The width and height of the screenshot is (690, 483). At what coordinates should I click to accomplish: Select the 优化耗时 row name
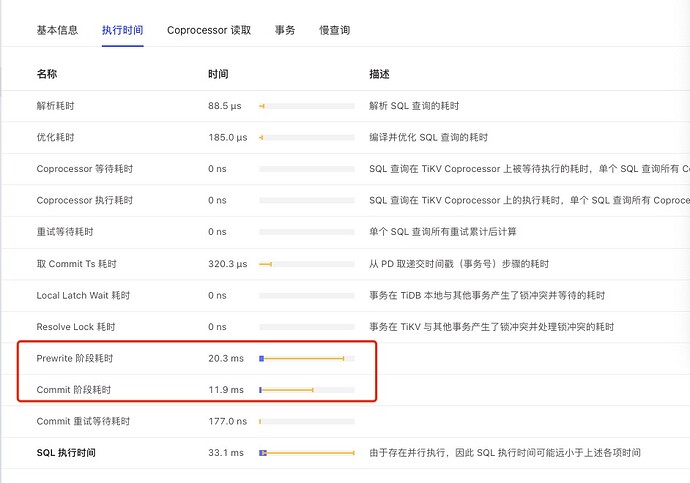coord(55,137)
